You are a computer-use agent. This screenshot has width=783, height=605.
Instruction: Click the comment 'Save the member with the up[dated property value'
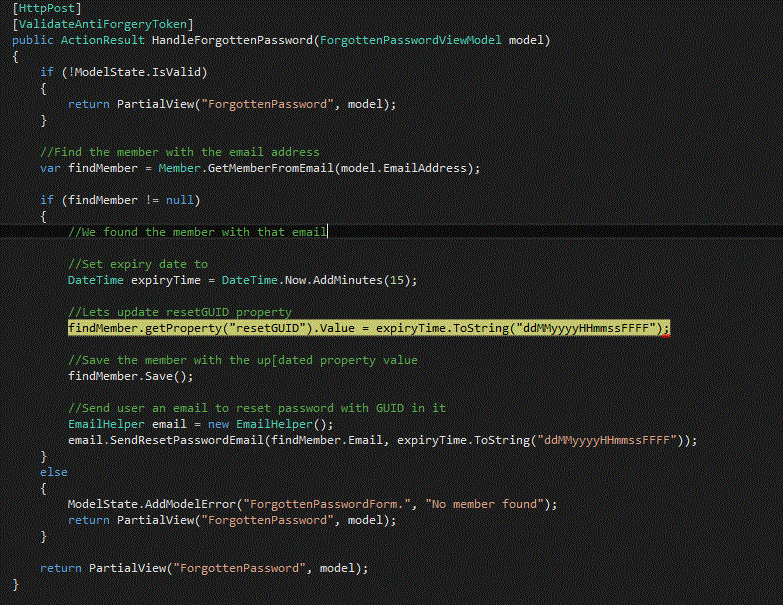pos(243,360)
